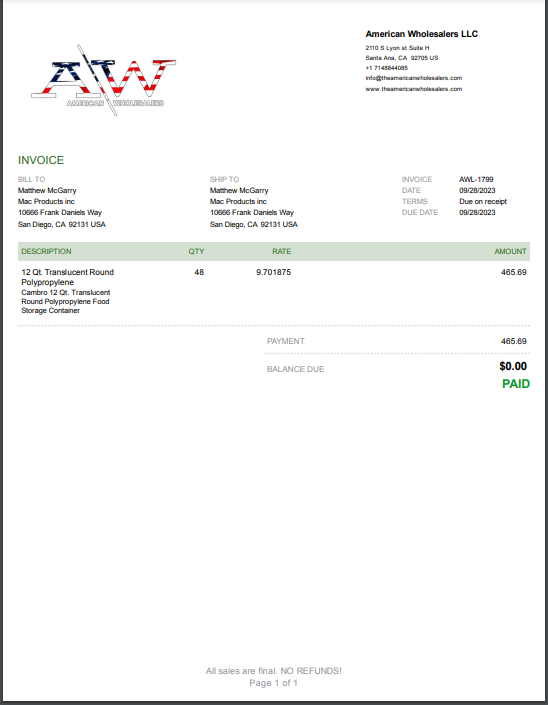Click San Diego, CA 92131 USA under BILL TO
Image resolution: width=548 pixels, height=705 pixels.
pyautogui.click(x=62, y=224)
